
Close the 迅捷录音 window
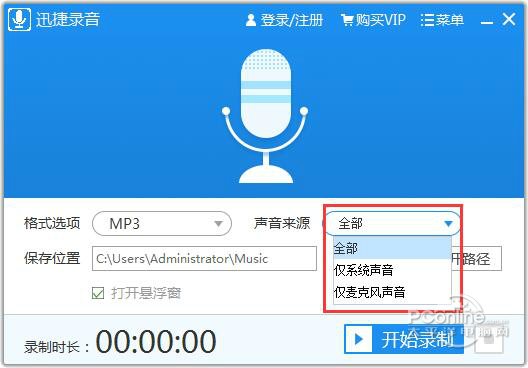pyautogui.click(x=509, y=19)
